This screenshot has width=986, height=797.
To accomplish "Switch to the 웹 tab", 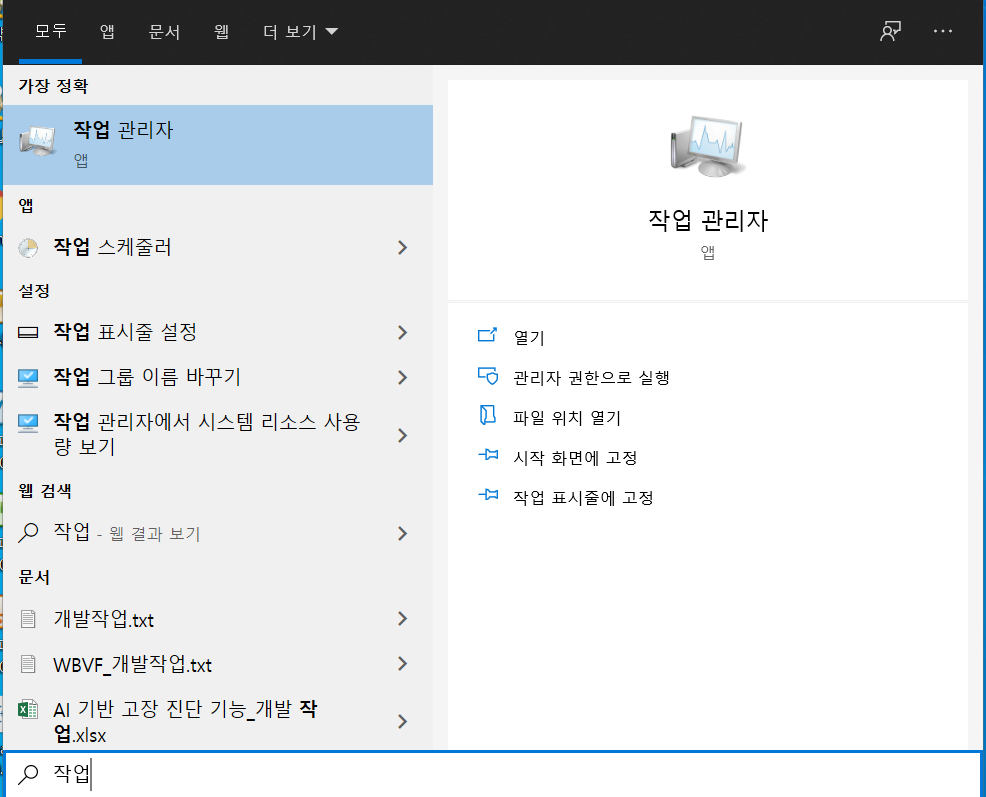I will coord(221,31).
